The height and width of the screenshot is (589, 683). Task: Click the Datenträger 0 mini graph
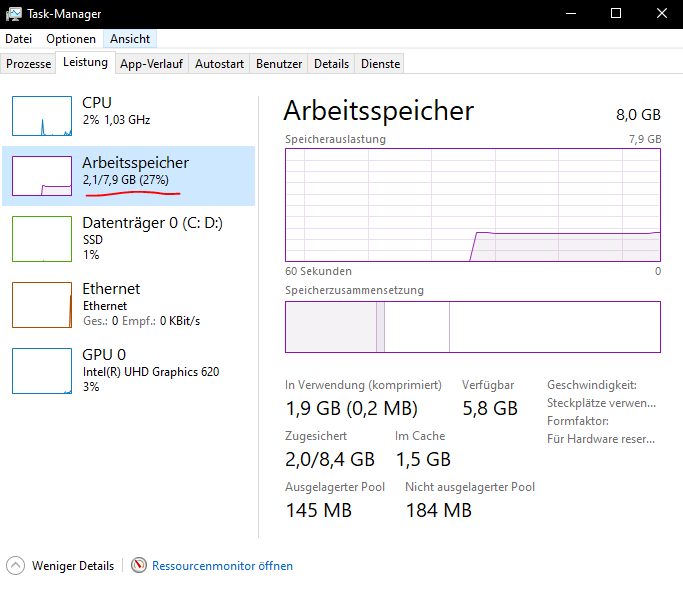pyautogui.click(x=41, y=238)
